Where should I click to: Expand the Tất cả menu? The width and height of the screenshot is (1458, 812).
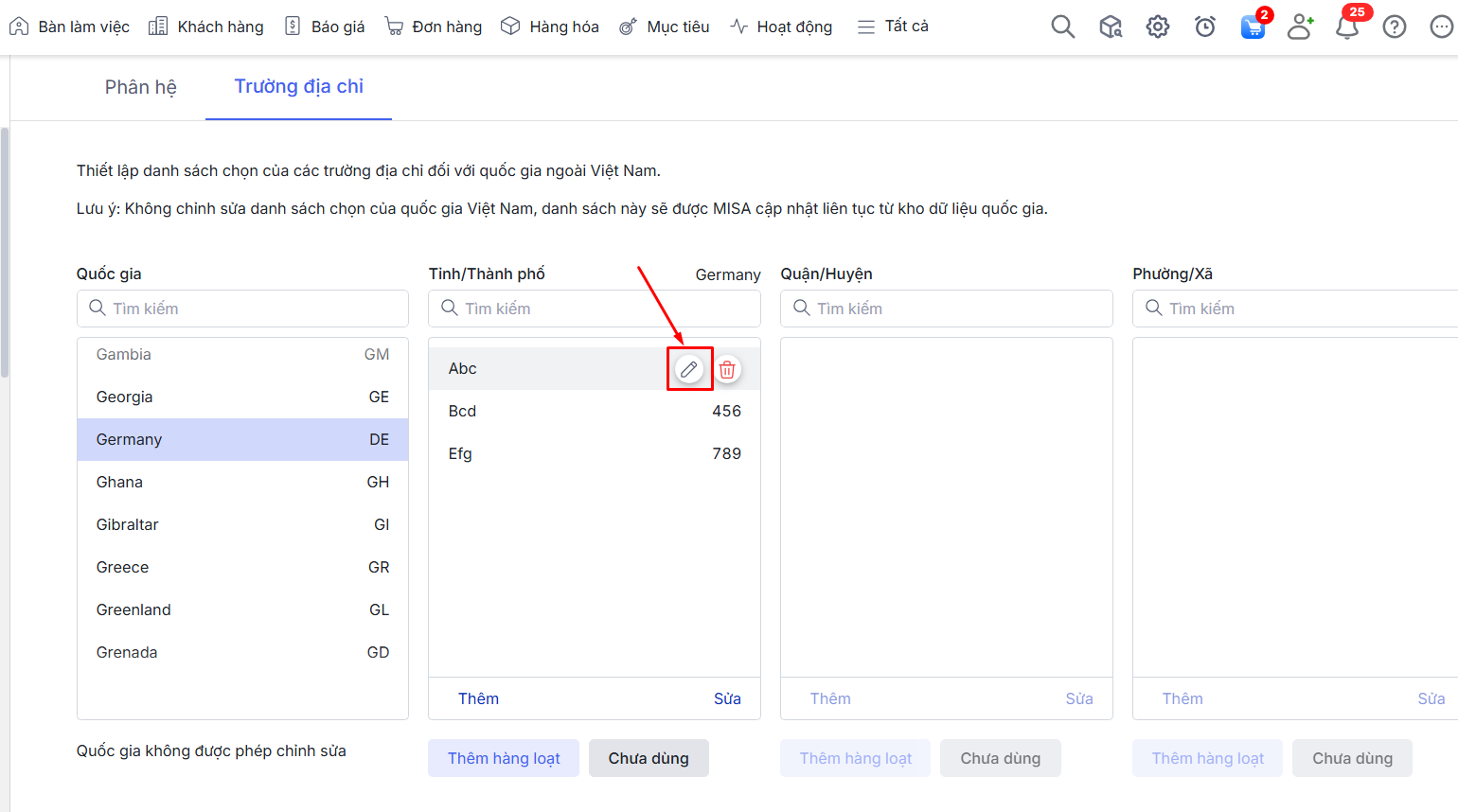pyautogui.click(x=893, y=26)
